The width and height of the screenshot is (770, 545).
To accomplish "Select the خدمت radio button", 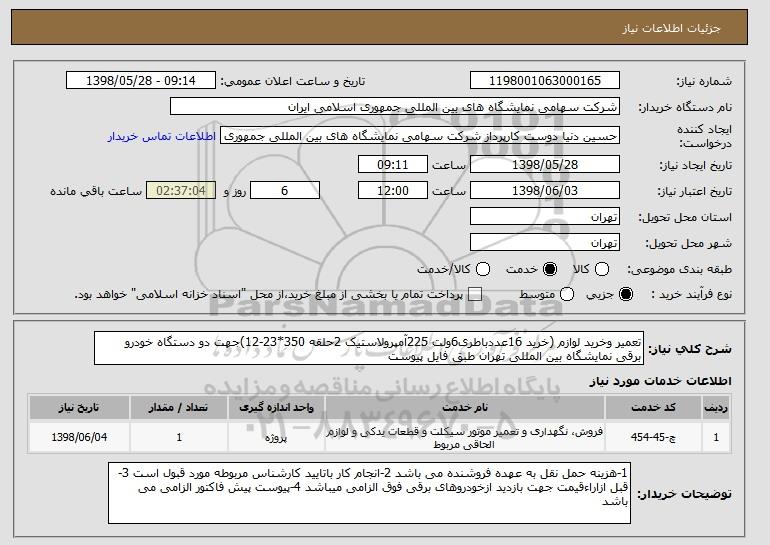I will [550, 269].
